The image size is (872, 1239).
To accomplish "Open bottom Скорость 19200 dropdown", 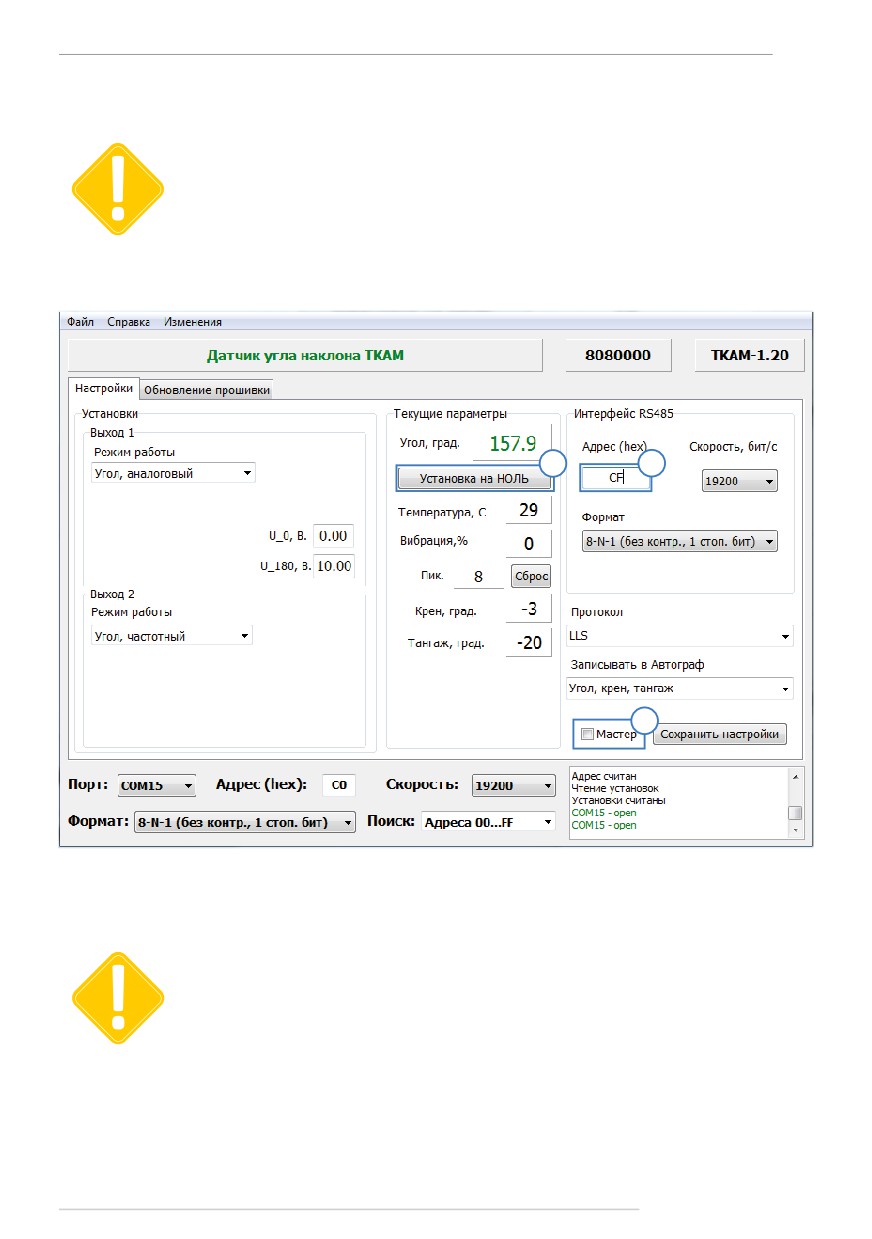I will click(513, 786).
